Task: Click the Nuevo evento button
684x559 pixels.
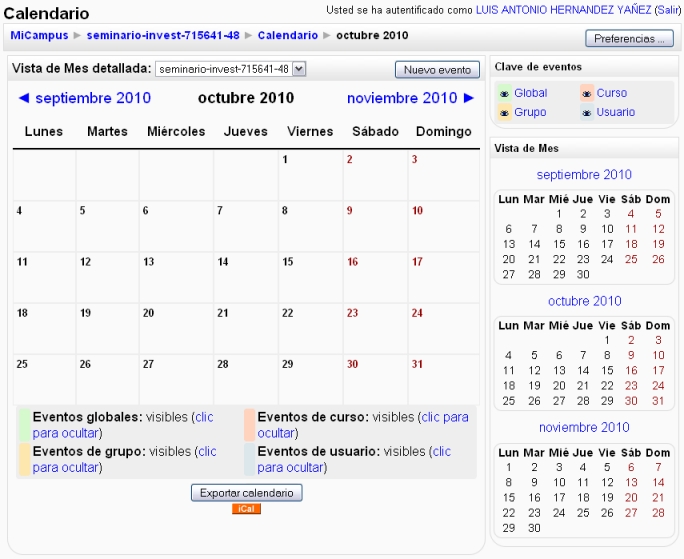Action: (437, 70)
